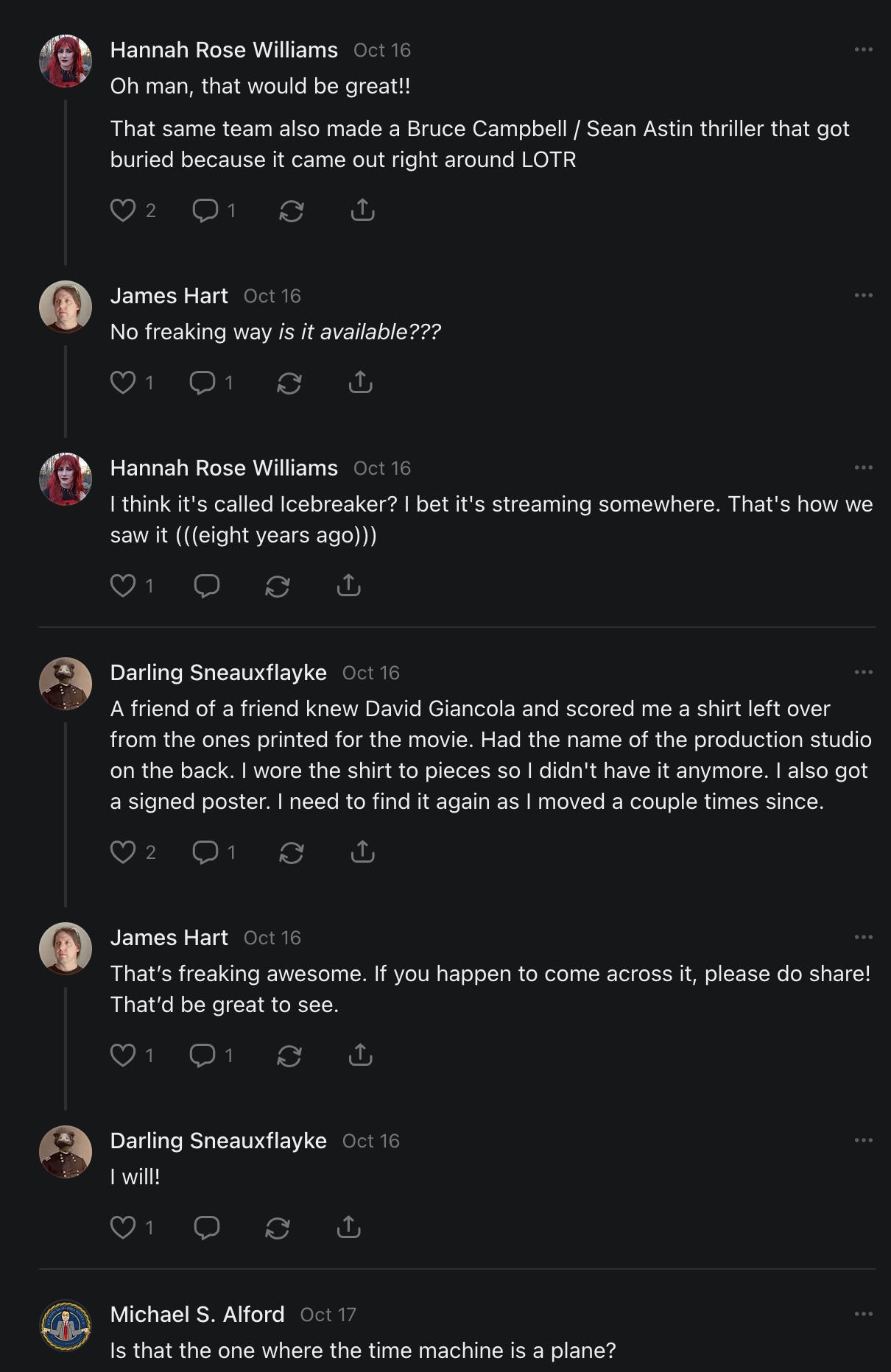Click Hannah Rose Williams' avatar on first comment
This screenshot has height=1372, width=891.
pyautogui.click(x=66, y=61)
